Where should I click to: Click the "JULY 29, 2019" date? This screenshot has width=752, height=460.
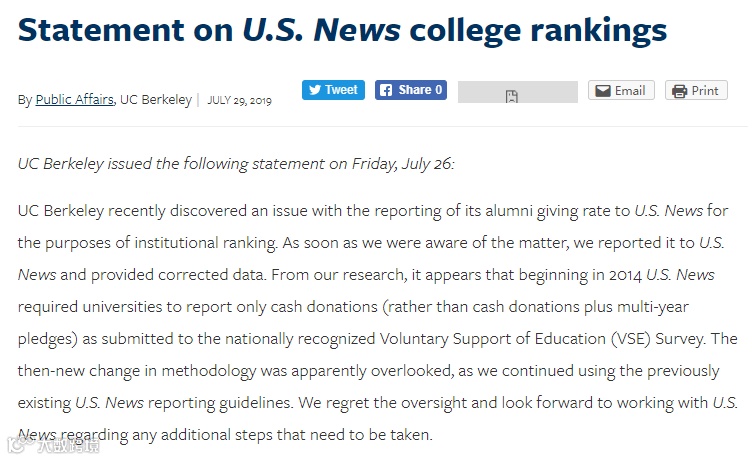240,100
